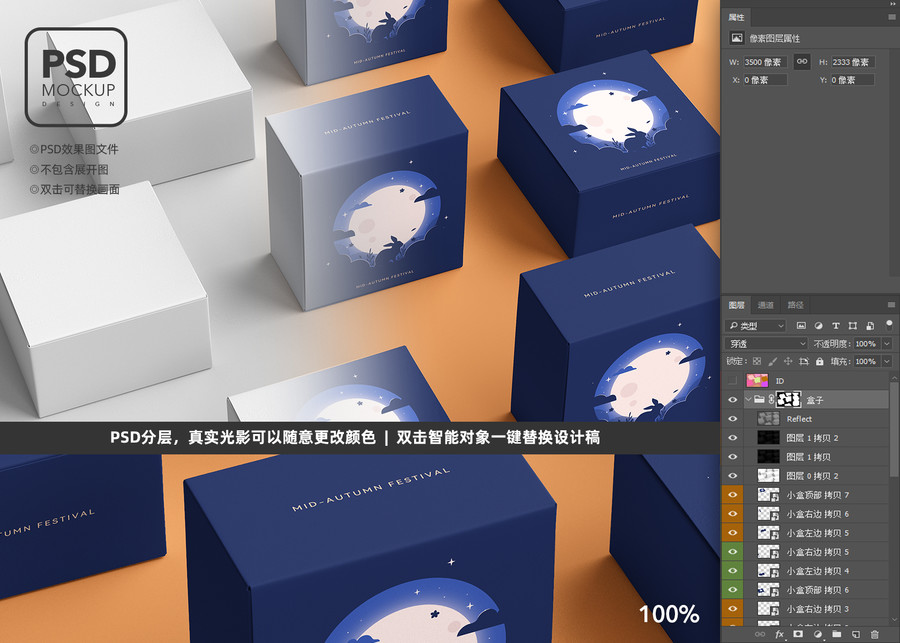Open opacity slider dropdown arrow
This screenshot has width=900, height=643.
[x=887, y=343]
